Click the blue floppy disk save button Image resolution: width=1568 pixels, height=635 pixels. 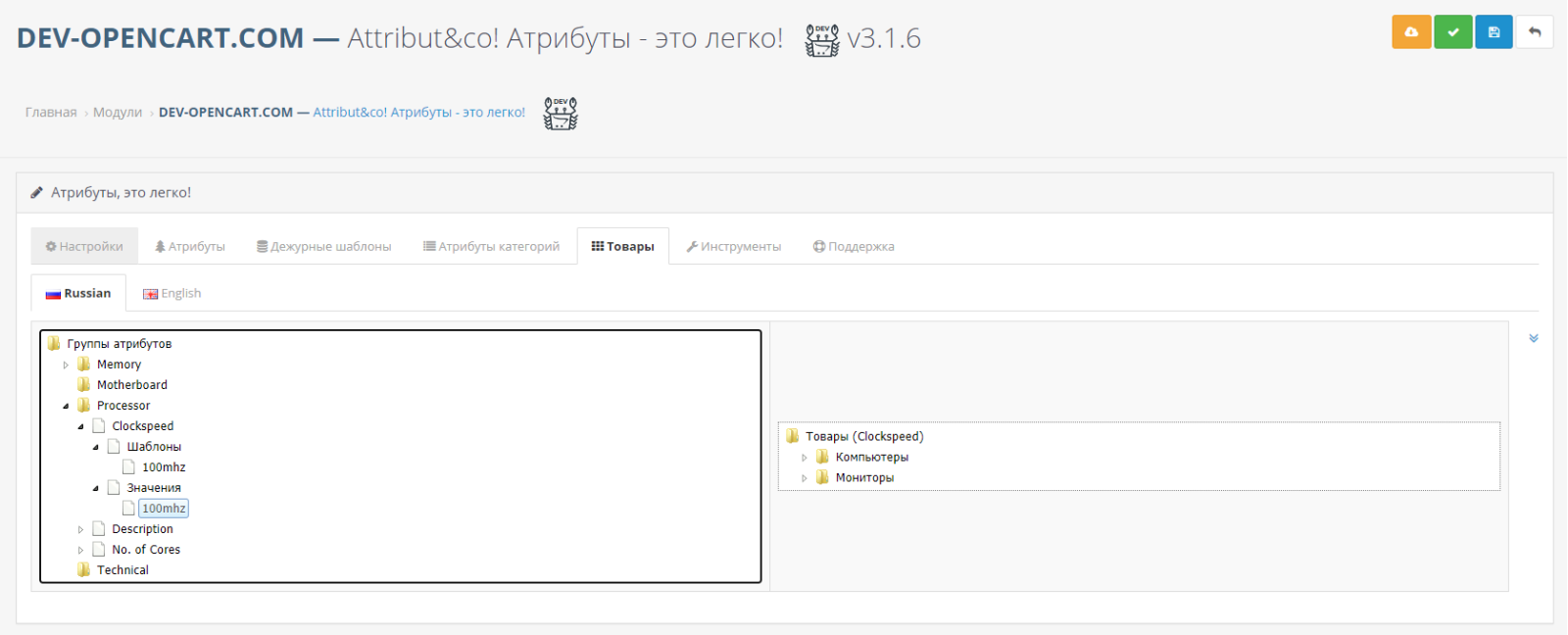[x=1494, y=32]
